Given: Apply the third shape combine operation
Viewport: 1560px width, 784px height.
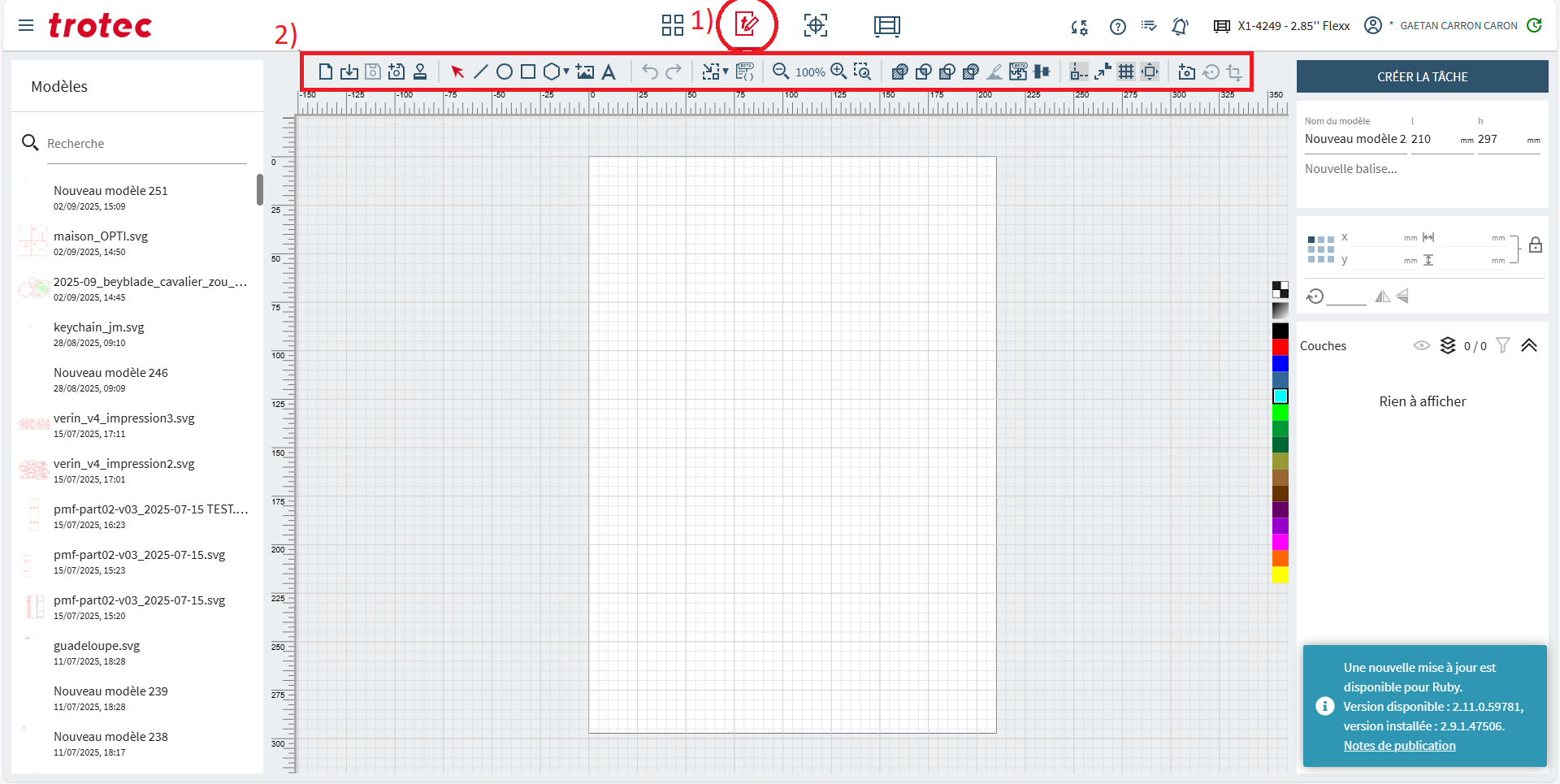Looking at the screenshot, I should [x=947, y=71].
